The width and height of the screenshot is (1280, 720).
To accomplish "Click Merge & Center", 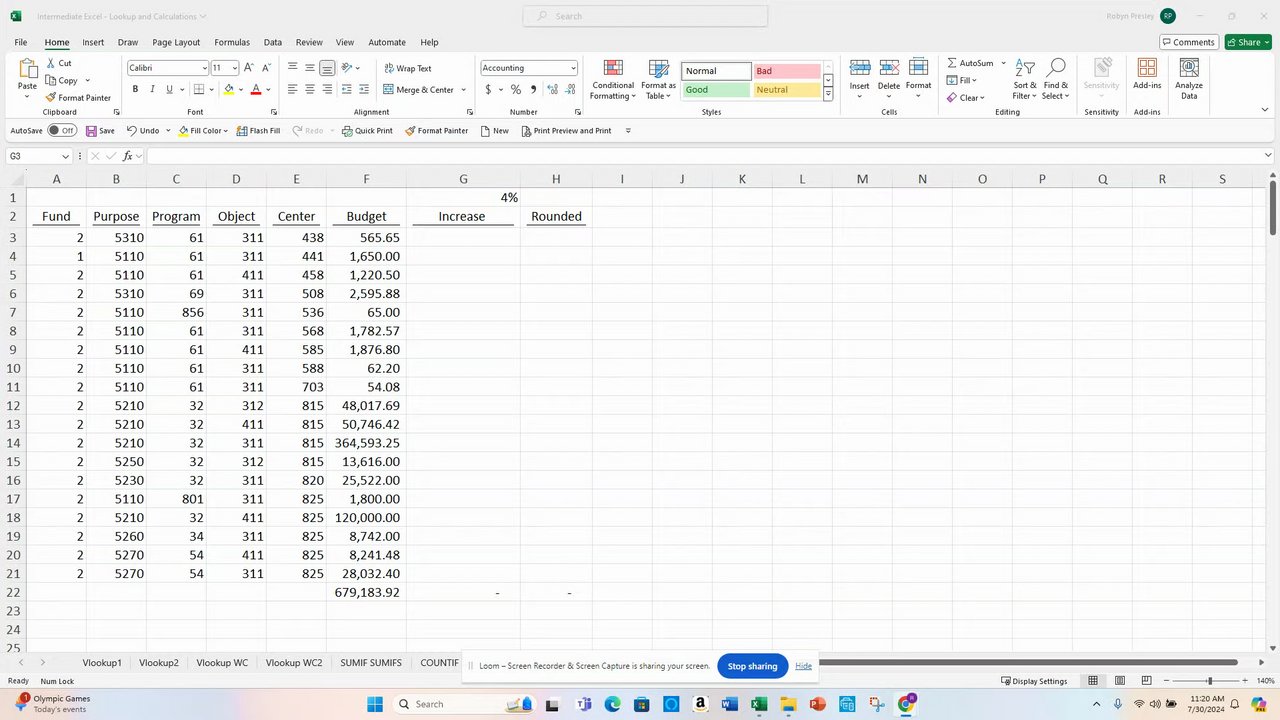I will click(x=419, y=89).
